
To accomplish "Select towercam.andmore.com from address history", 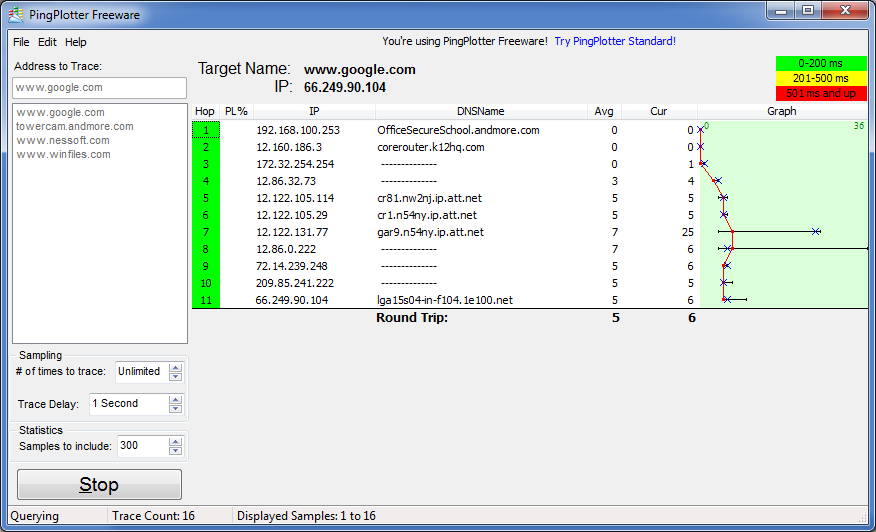I will (x=75, y=127).
